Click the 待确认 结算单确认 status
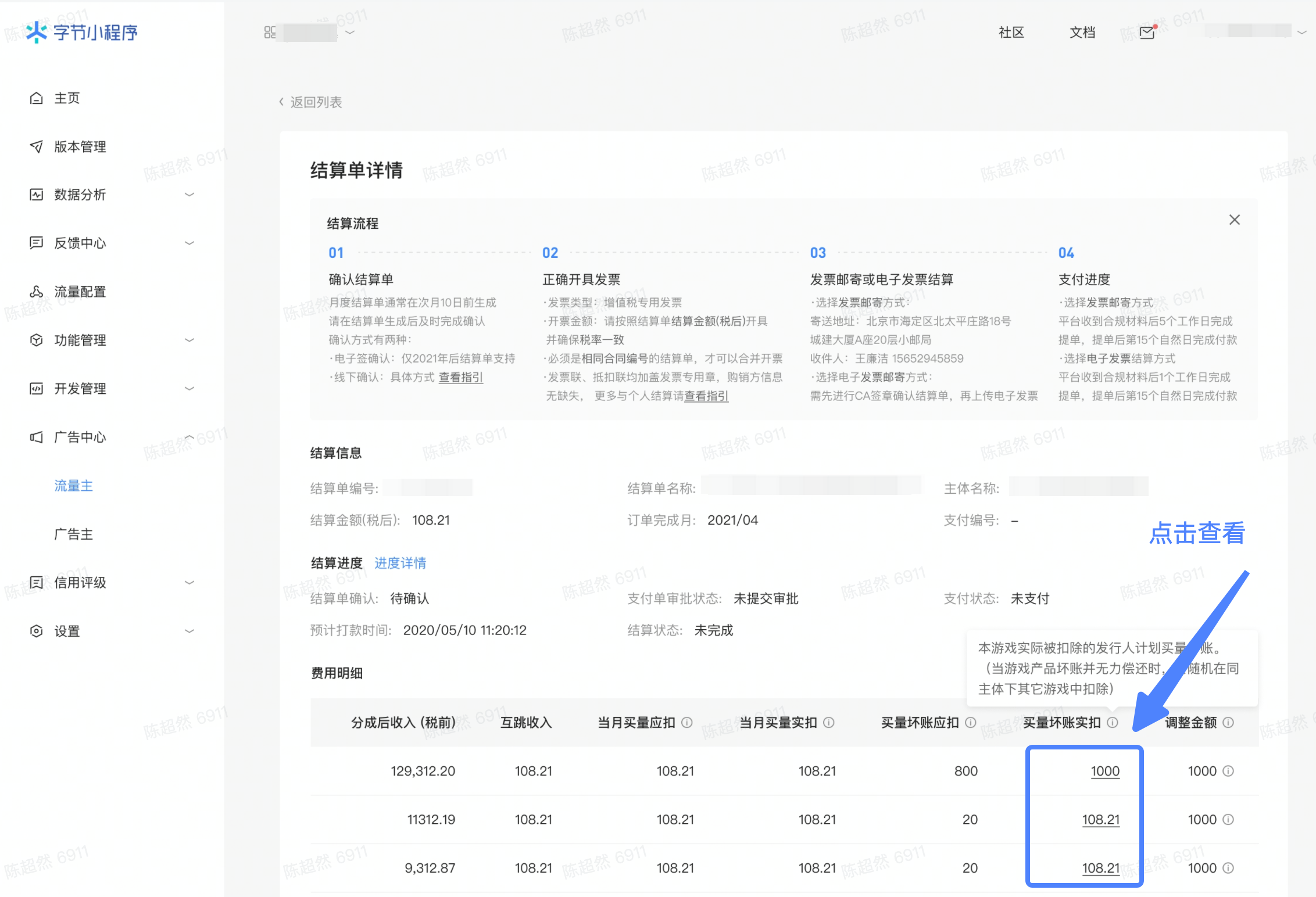Screen dimensions: 1316x897 click(410, 598)
